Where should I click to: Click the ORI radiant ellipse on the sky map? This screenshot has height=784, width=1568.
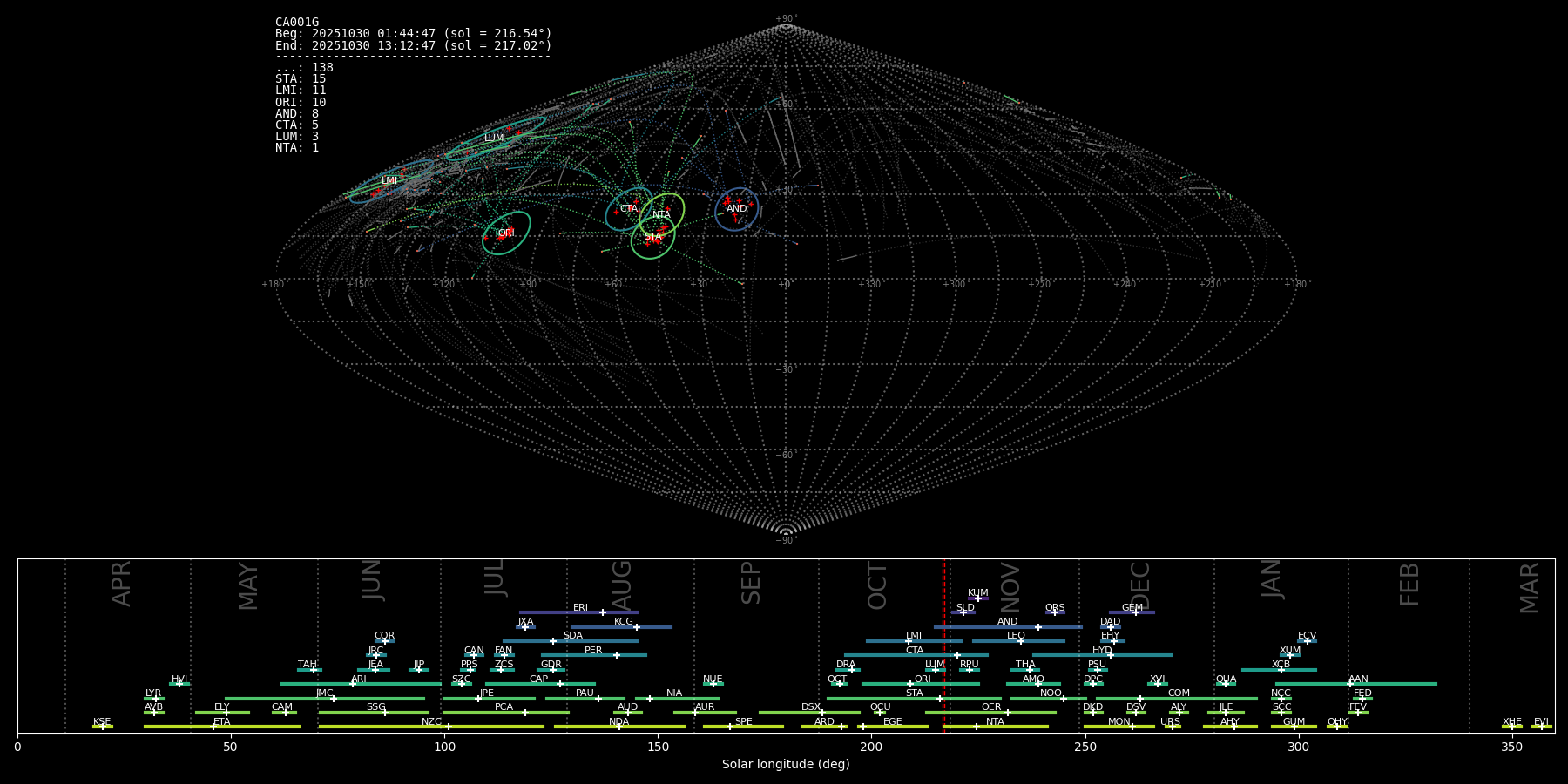(x=506, y=233)
